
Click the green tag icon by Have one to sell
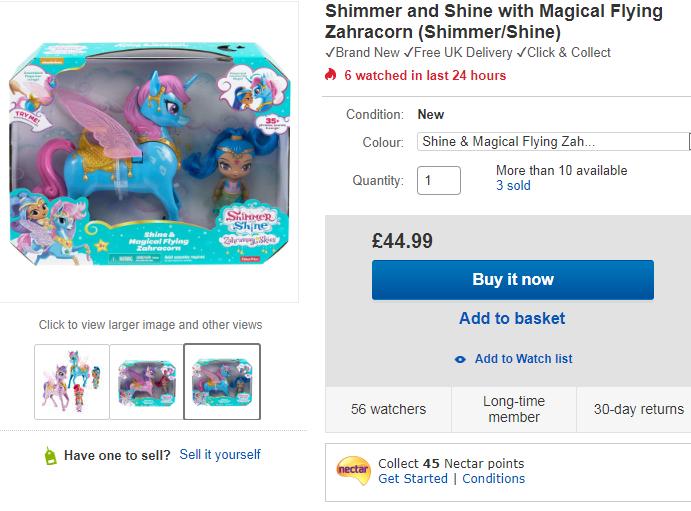coord(50,456)
